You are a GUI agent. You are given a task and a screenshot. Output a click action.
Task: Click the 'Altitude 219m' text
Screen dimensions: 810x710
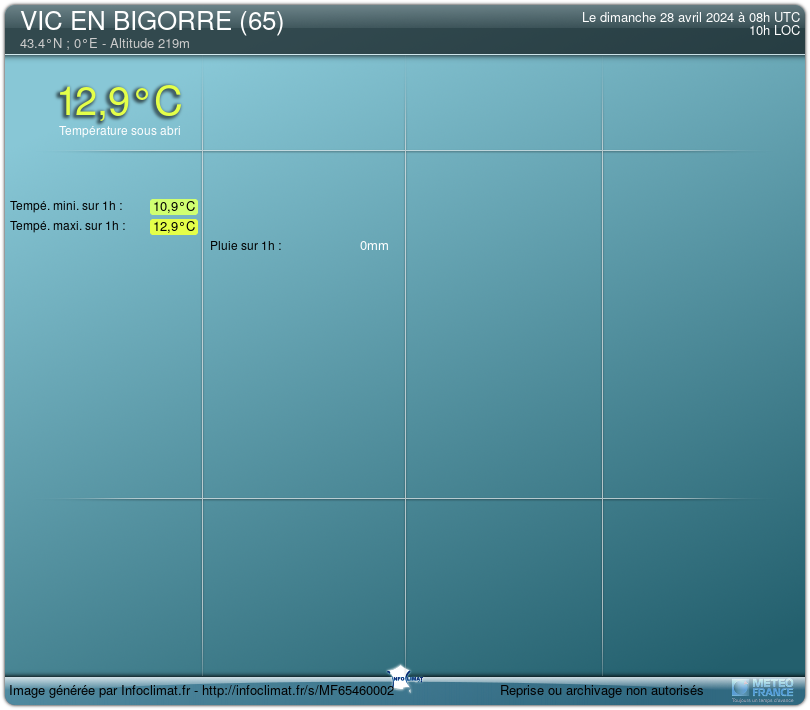[150, 44]
